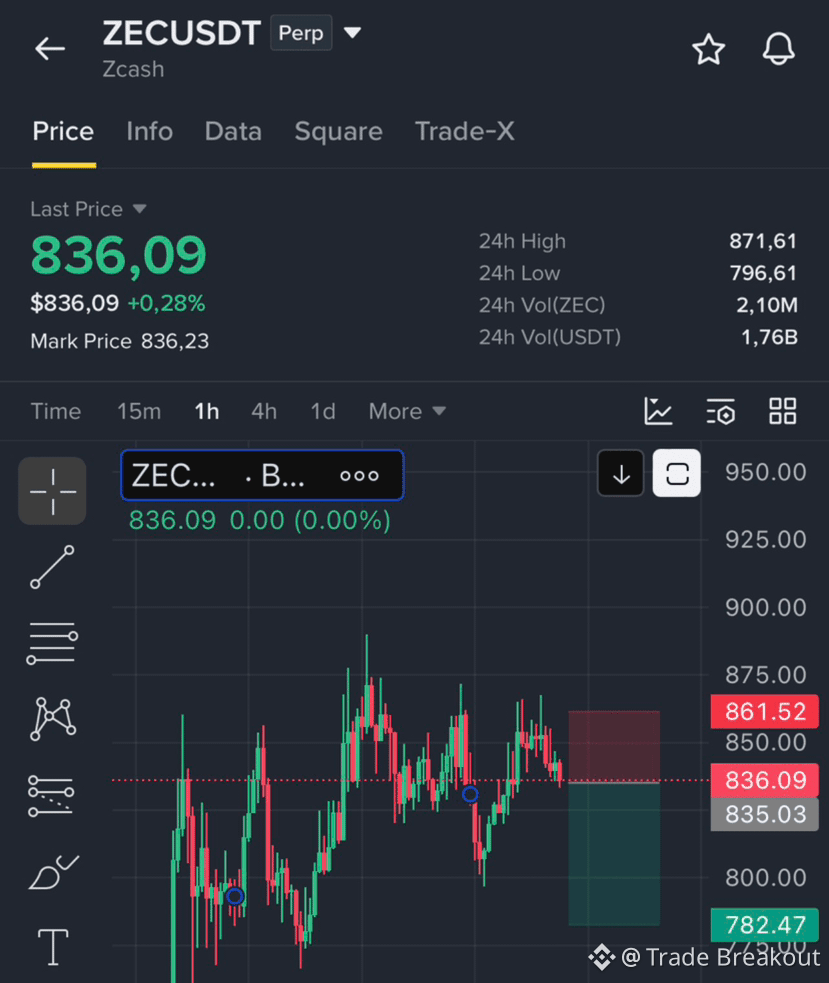Click the 861.52 stop price label

tap(765, 712)
